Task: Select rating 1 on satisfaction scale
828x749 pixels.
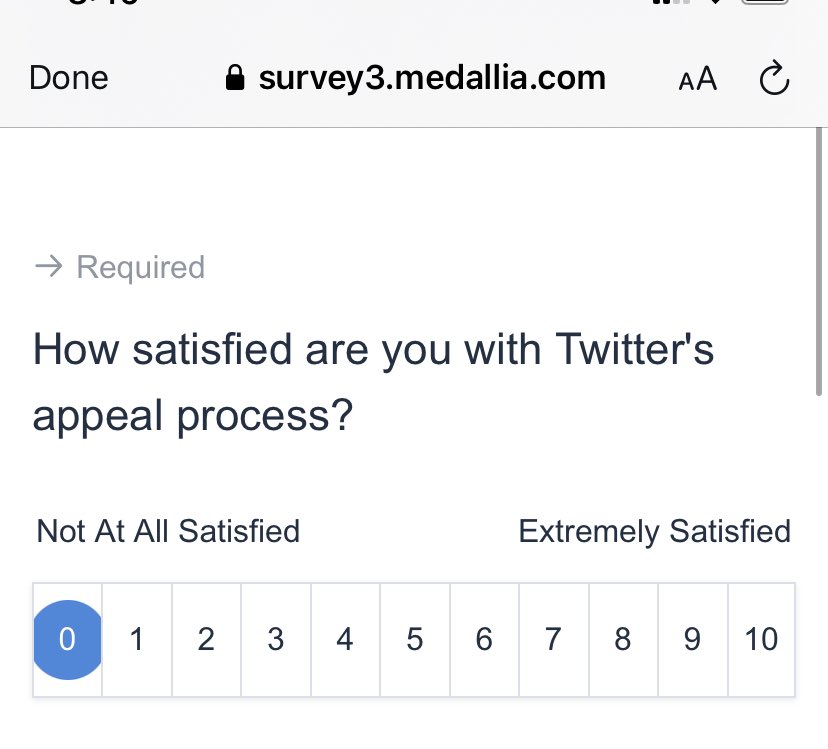Action: point(137,640)
